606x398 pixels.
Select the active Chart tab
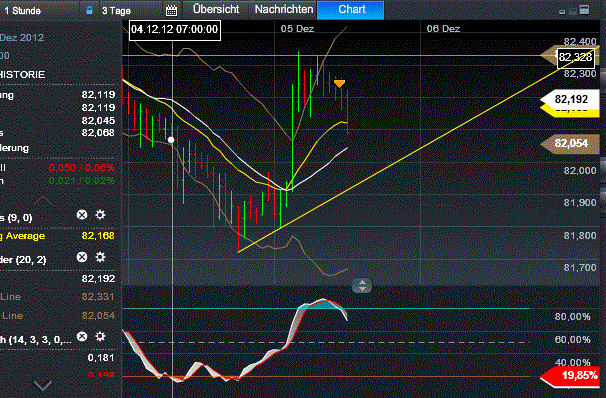pyautogui.click(x=351, y=10)
